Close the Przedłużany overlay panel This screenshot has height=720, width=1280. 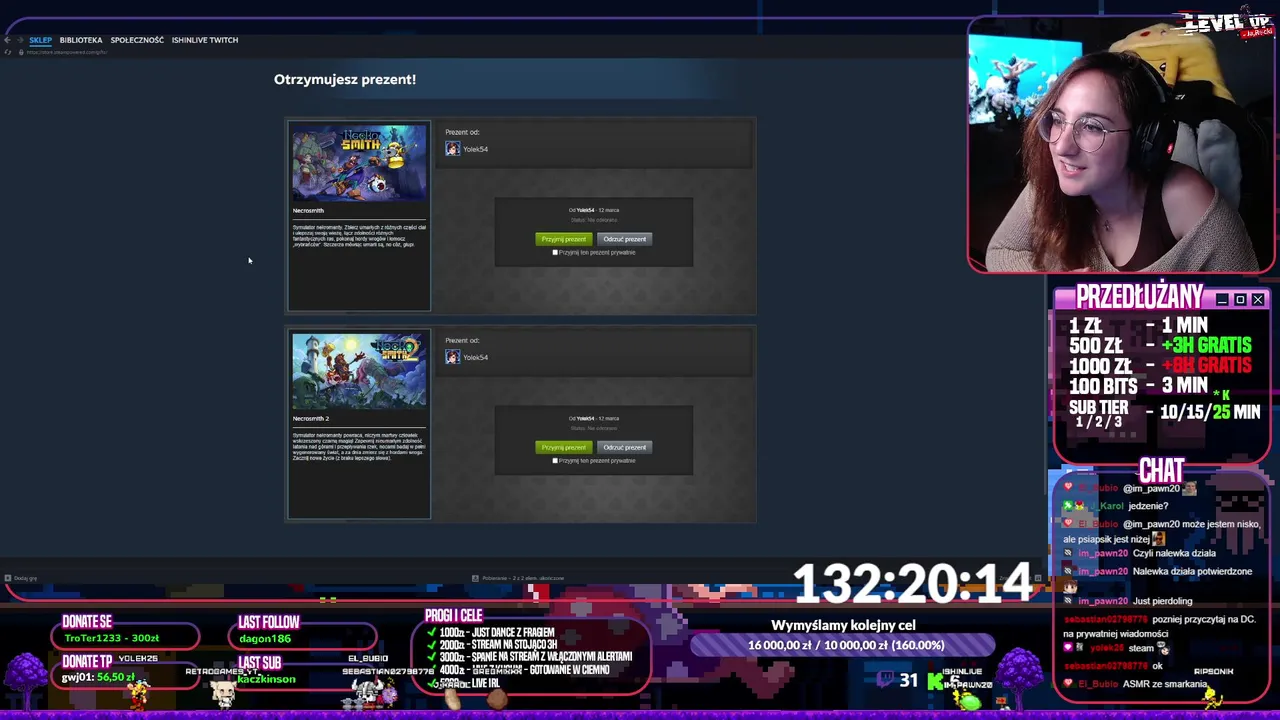point(1258,300)
